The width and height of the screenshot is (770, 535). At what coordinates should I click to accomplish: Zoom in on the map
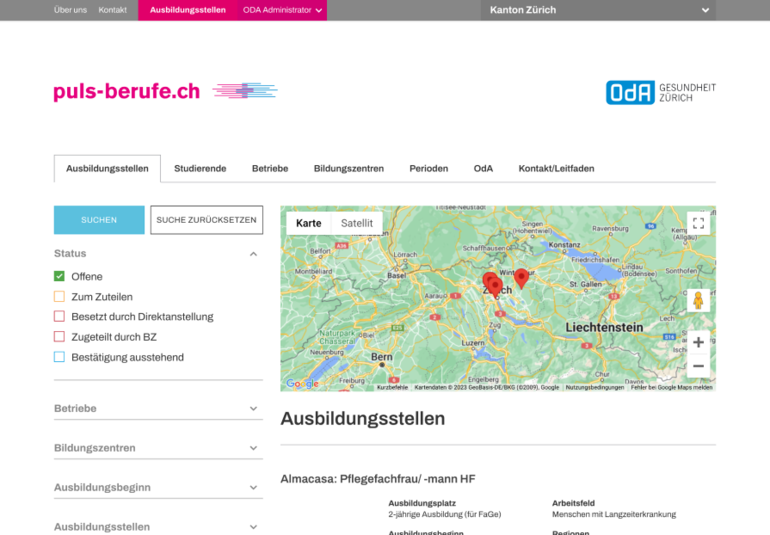pyautogui.click(x=698, y=342)
